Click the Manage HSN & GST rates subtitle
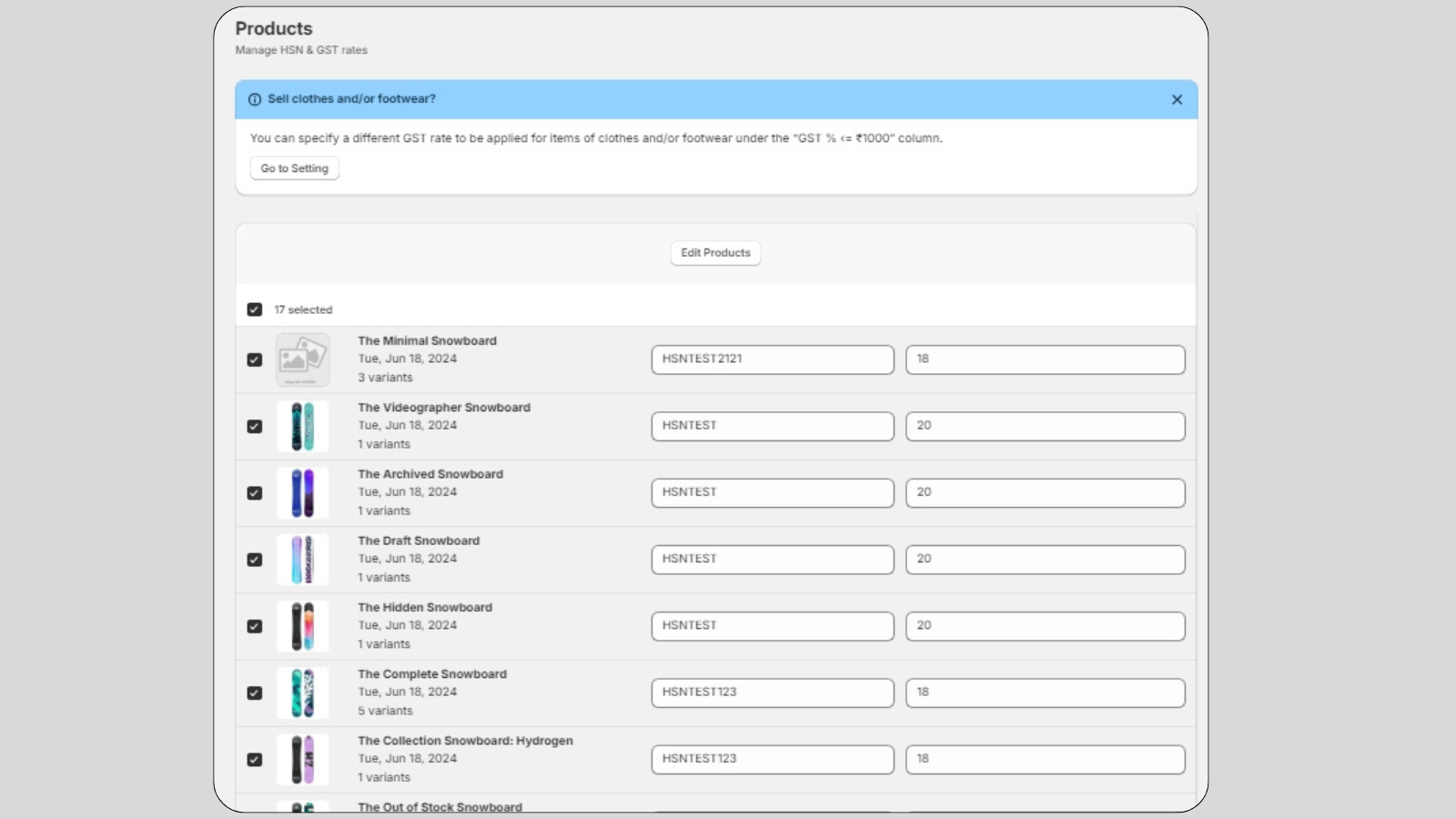 [301, 50]
